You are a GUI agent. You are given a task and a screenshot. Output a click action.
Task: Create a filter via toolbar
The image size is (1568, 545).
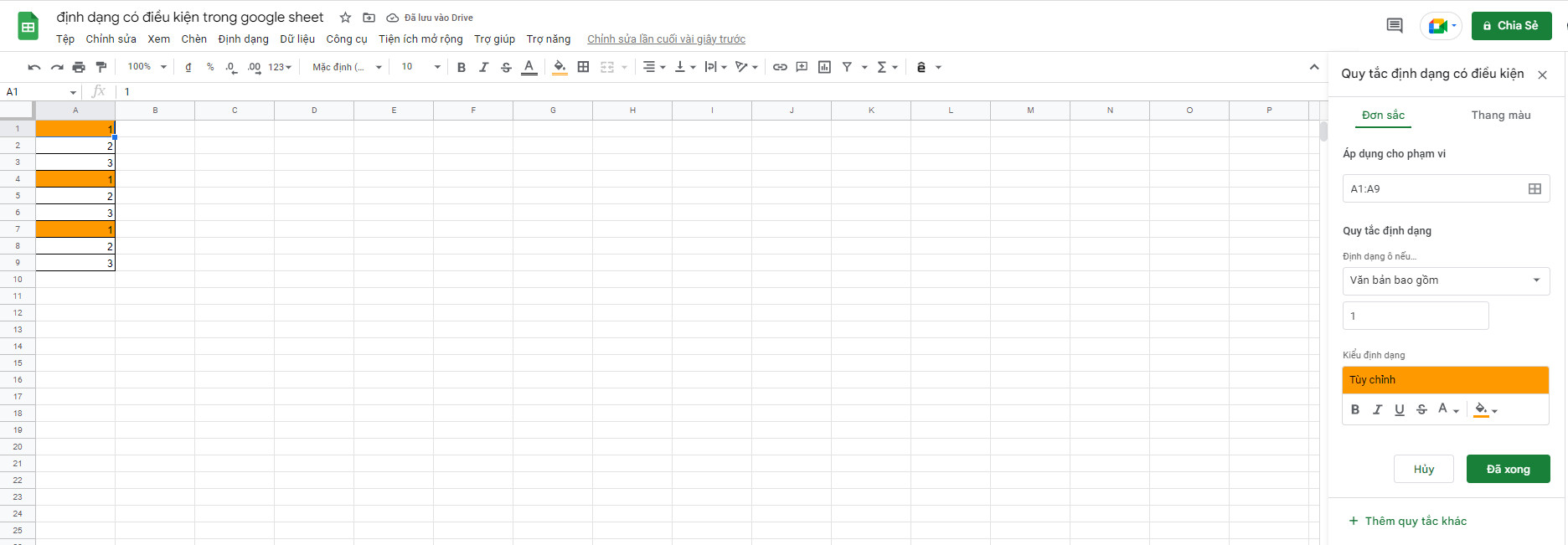pyautogui.click(x=847, y=67)
